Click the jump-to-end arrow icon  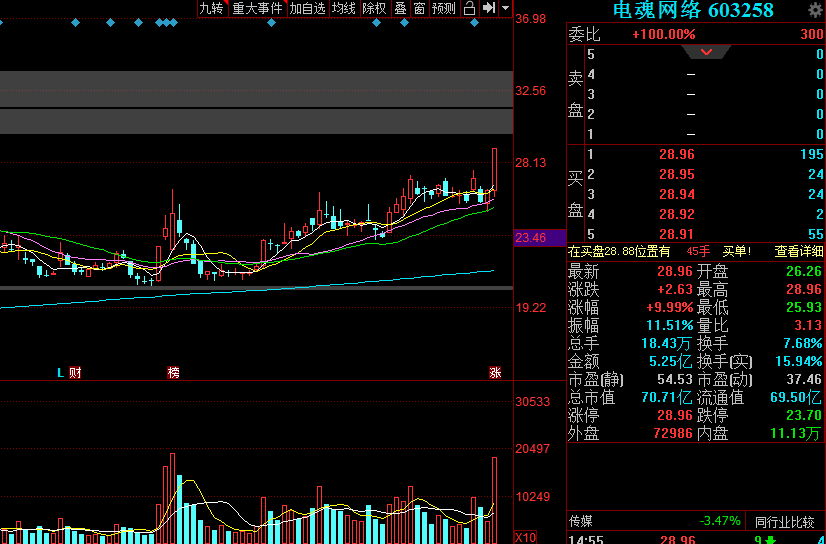pos(489,8)
